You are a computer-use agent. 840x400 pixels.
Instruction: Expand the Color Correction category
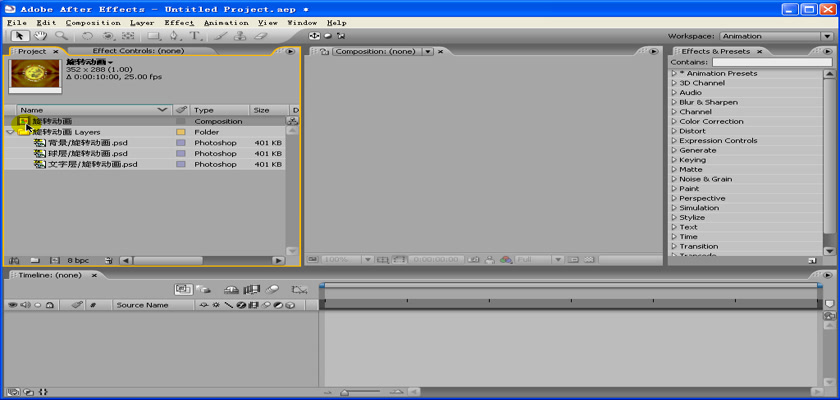(674, 122)
